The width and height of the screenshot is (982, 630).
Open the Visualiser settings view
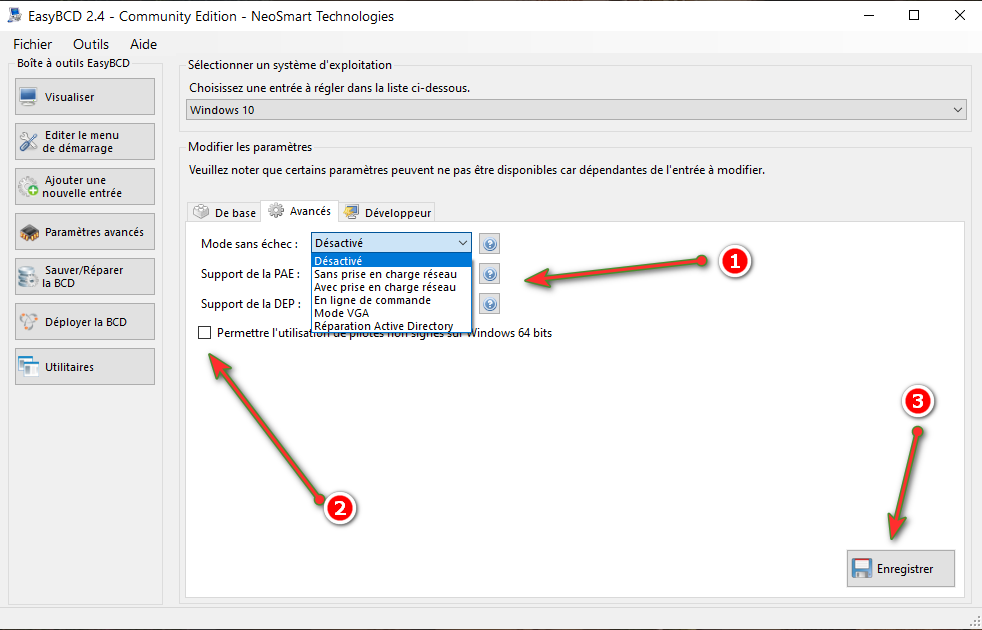point(85,97)
